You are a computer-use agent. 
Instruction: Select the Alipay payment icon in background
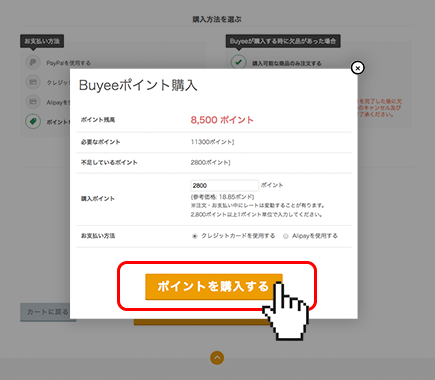(33, 102)
